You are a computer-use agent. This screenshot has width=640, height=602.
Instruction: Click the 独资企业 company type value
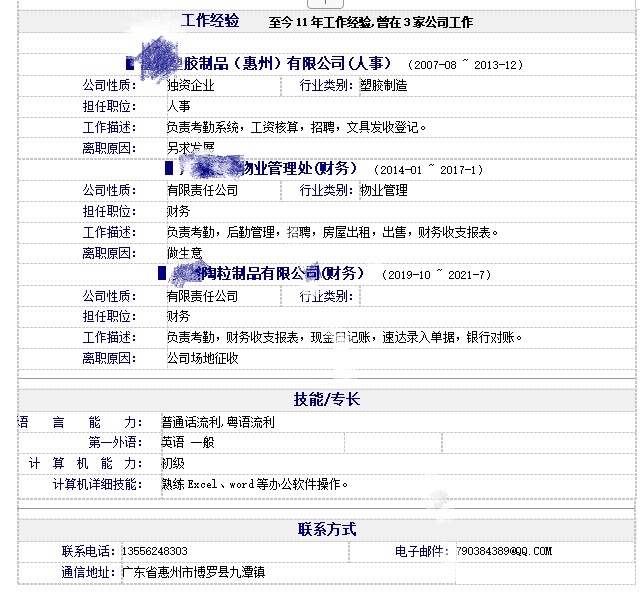[191, 85]
